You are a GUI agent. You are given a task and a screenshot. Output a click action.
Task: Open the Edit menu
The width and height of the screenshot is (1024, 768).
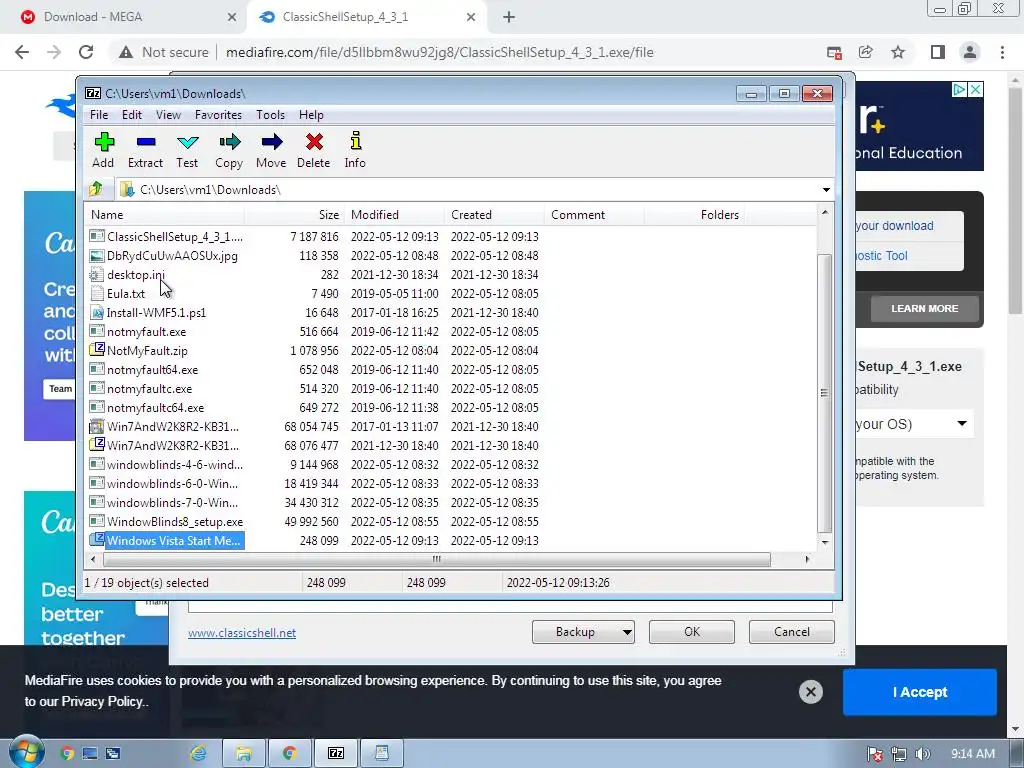coord(132,115)
